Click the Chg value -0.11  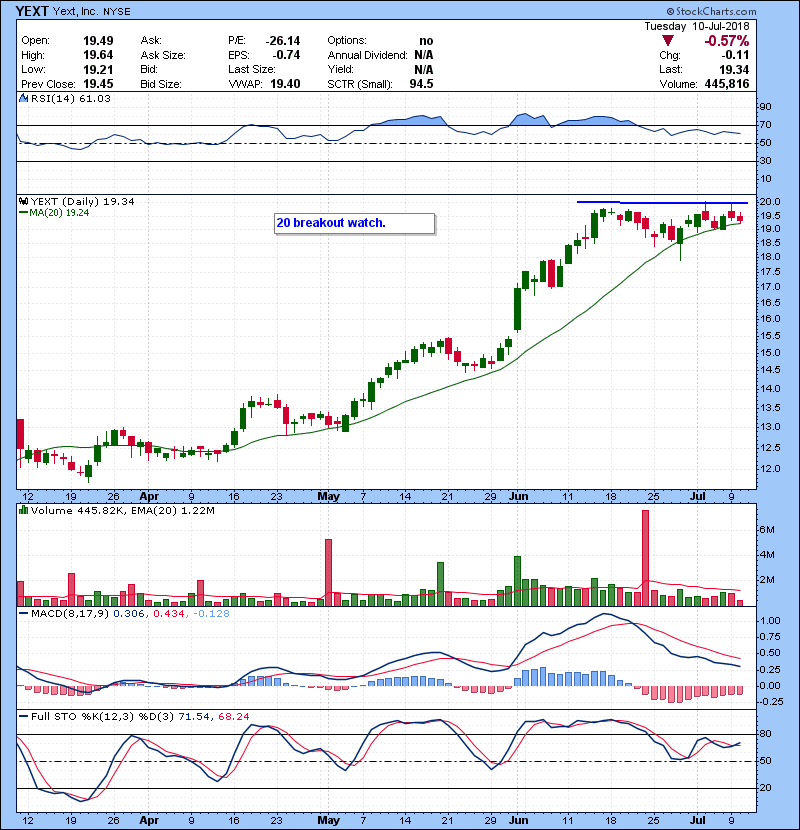pos(735,55)
